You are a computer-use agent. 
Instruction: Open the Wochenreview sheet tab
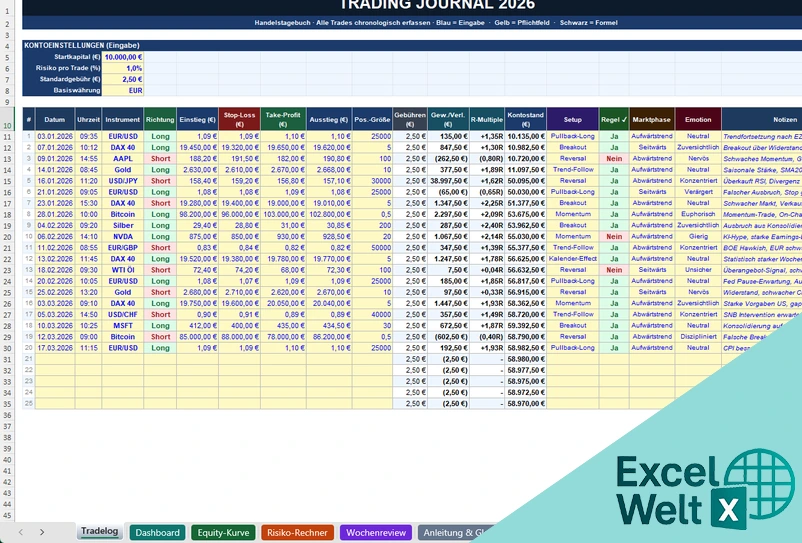pos(376,532)
